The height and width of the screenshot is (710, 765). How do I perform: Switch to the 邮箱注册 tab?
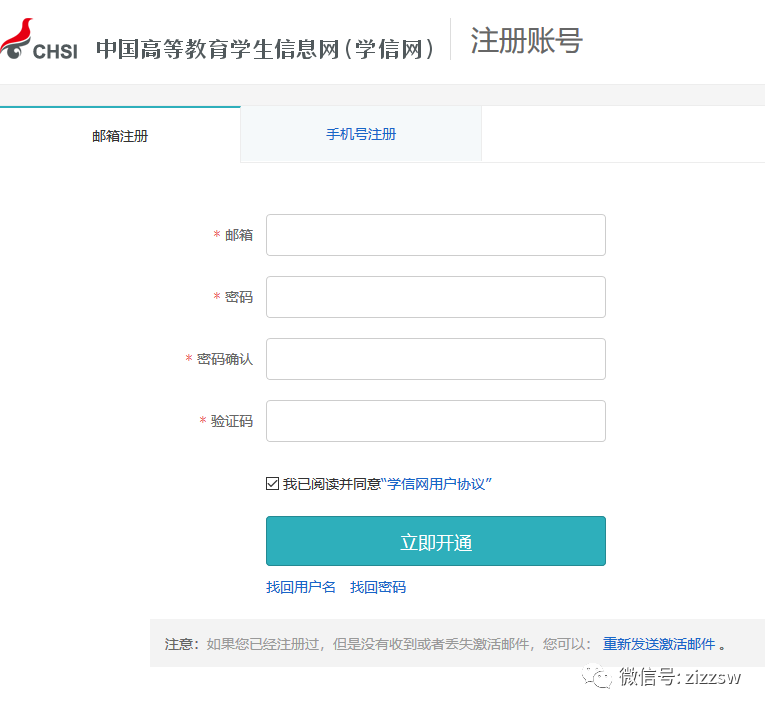point(120,136)
